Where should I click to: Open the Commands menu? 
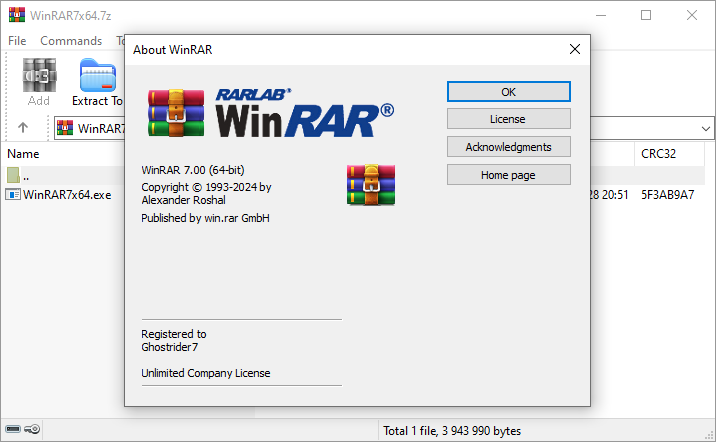tap(71, 41)
